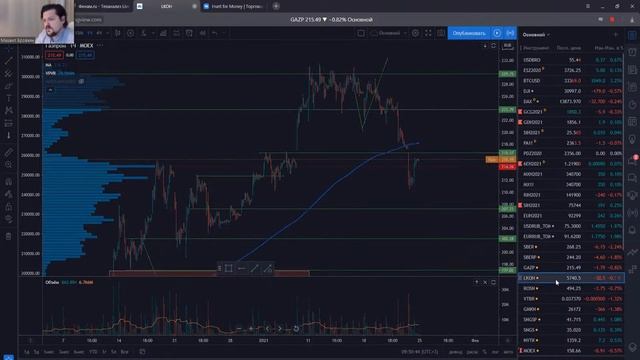Select the LKOH row in watchlist

[x=571, y=278]
